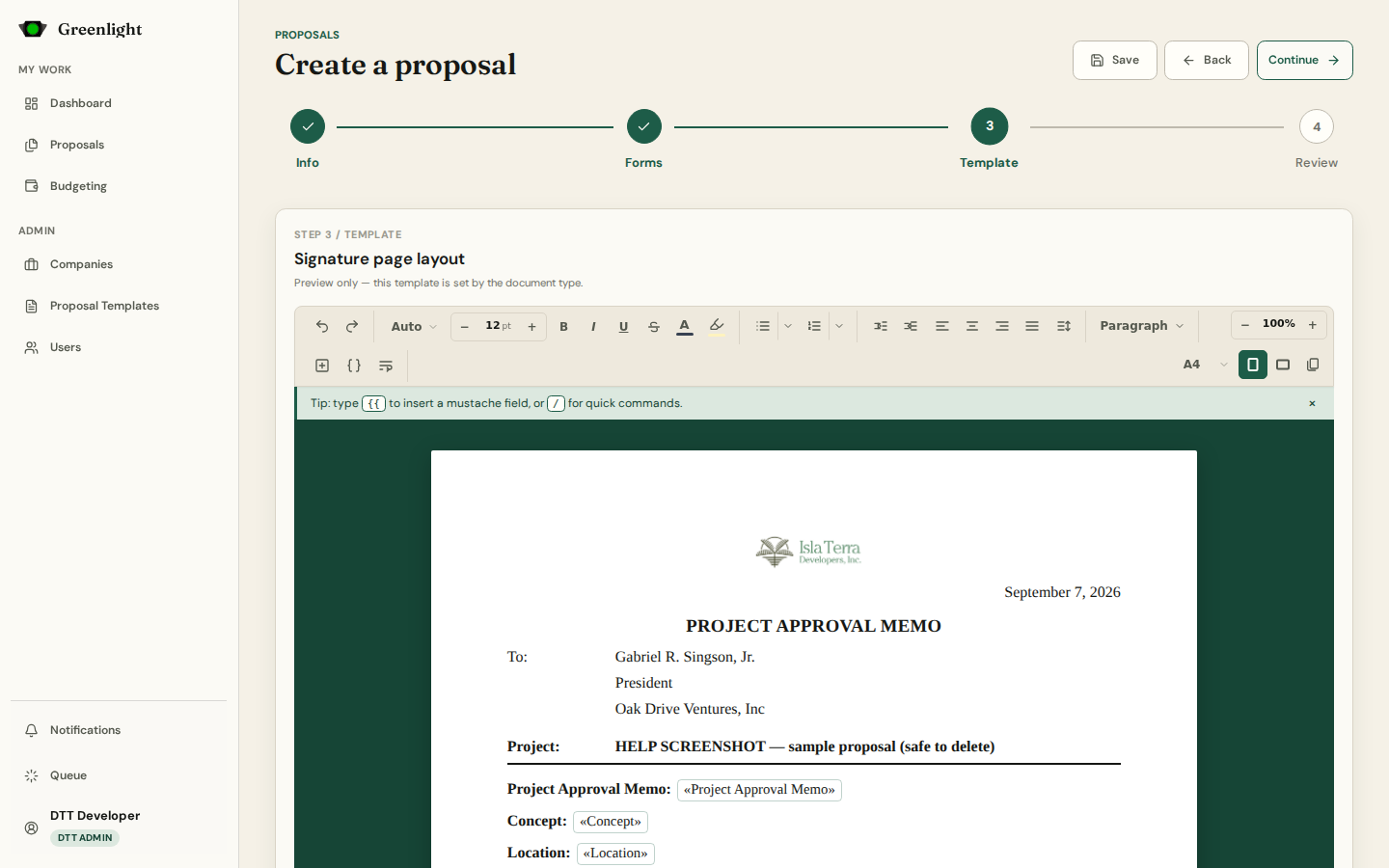The height and width of the screenshot is (868, 1389).
Task: Dismiss the mustache field tip banner
Action: coord(1312,403)
